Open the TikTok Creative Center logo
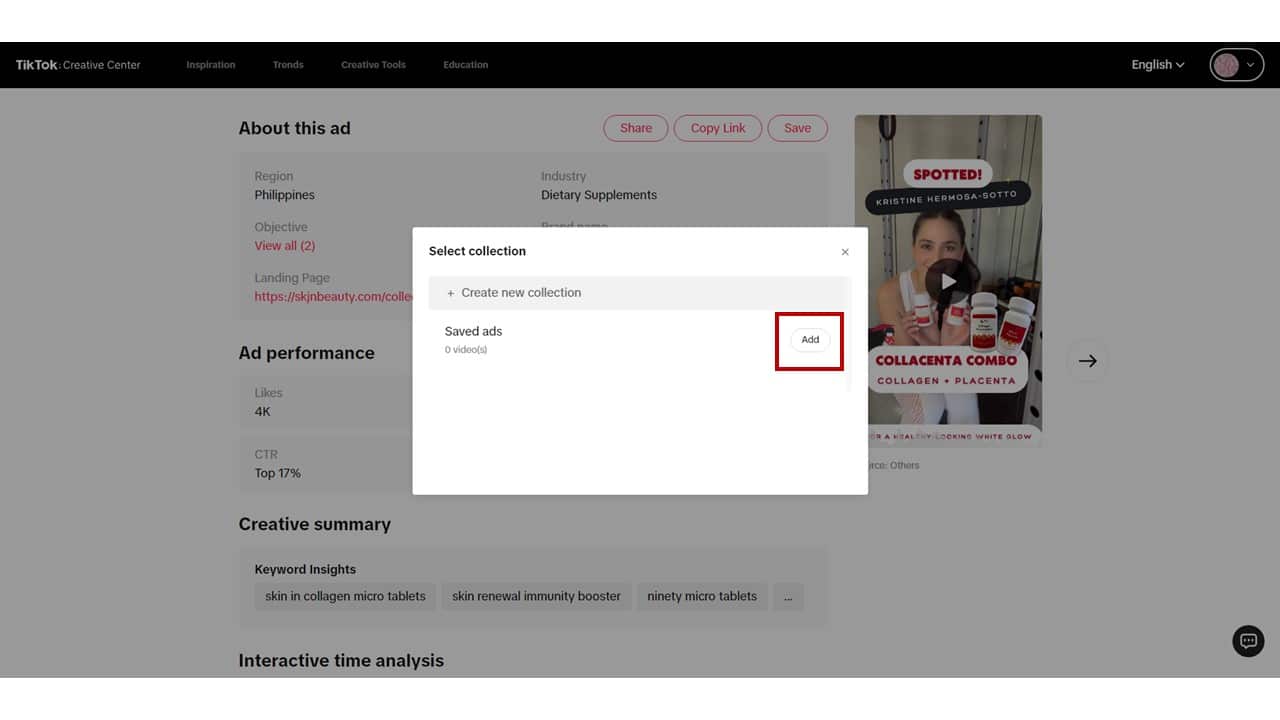This screenshot has height=720, width=1280. (78, 65)
